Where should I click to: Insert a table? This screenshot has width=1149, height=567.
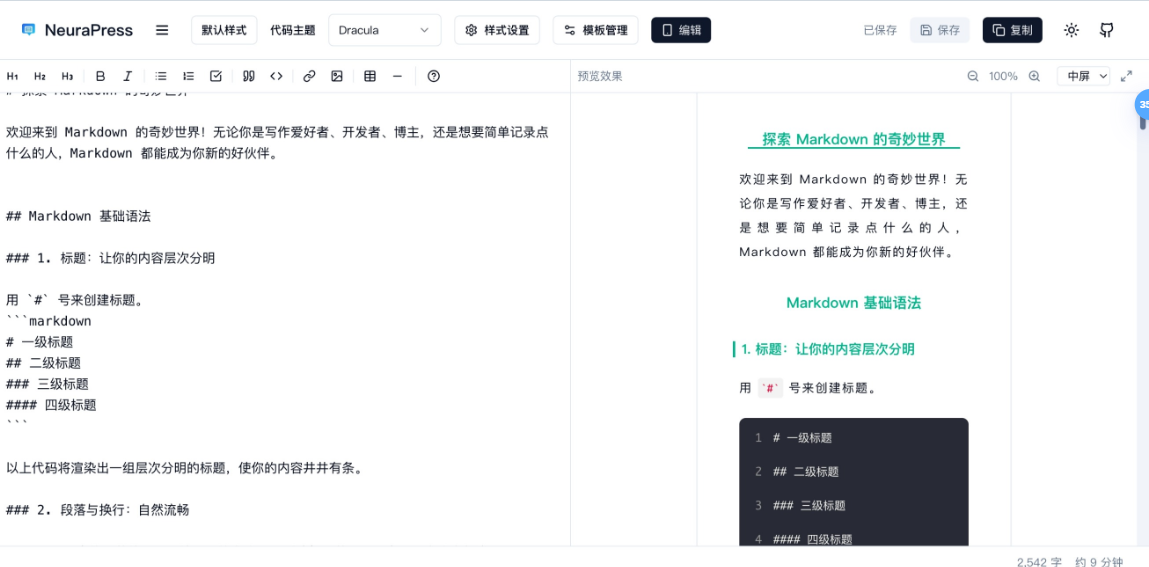click(370, 76)
